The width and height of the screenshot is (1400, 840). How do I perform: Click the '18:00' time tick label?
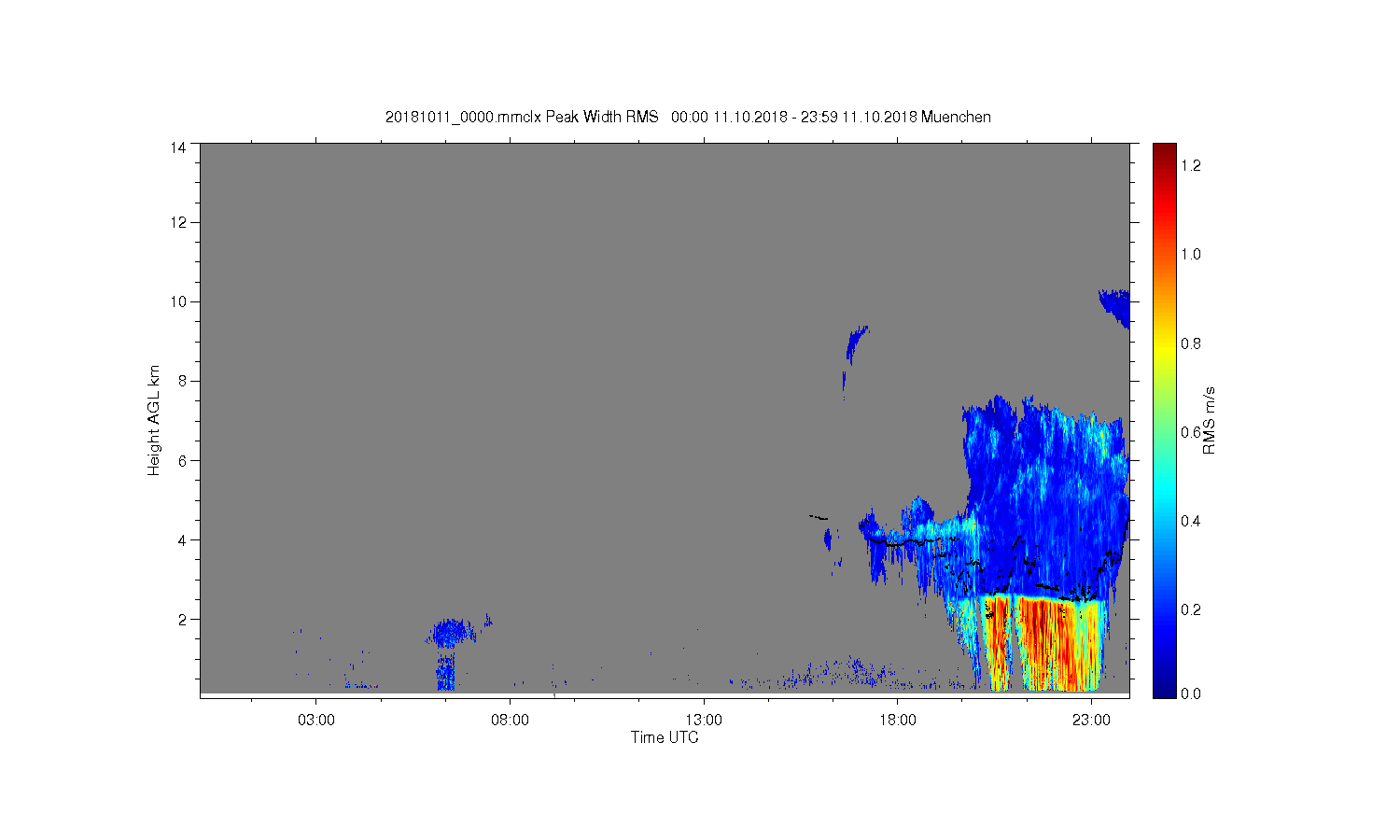point(898,720)
